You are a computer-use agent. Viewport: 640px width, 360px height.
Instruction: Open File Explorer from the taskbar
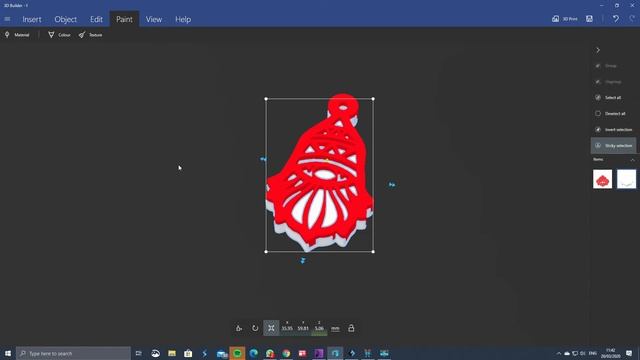pyautogui.click(x=172, y=353)
